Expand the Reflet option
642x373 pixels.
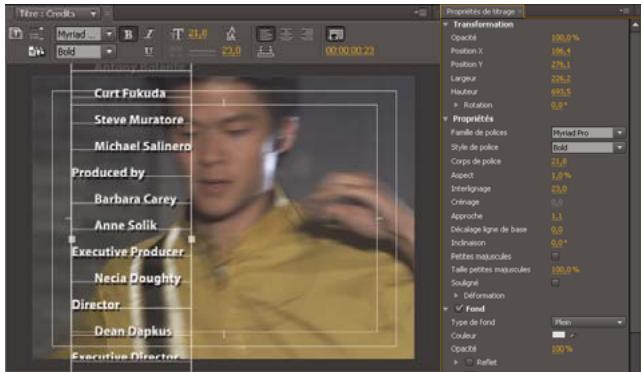[x=456, y=362]
